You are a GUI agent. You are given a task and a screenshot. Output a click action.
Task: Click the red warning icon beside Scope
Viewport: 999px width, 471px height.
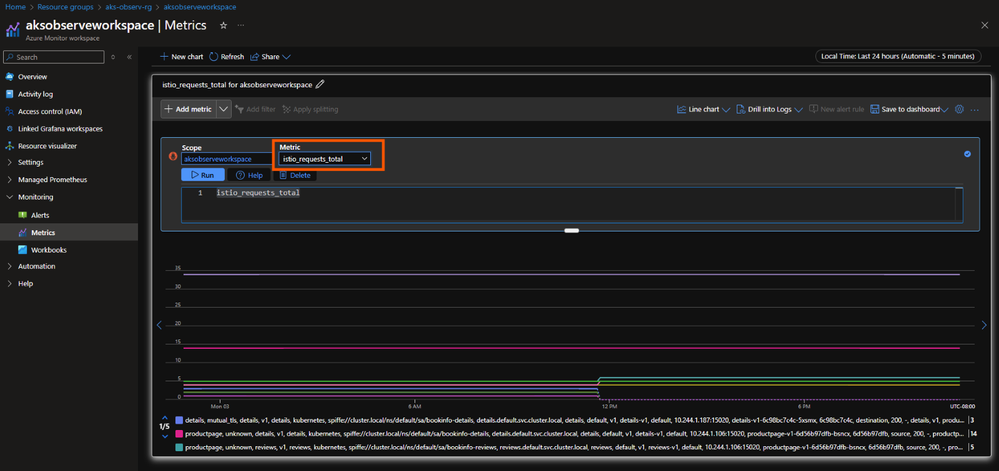tap(172, 156)
